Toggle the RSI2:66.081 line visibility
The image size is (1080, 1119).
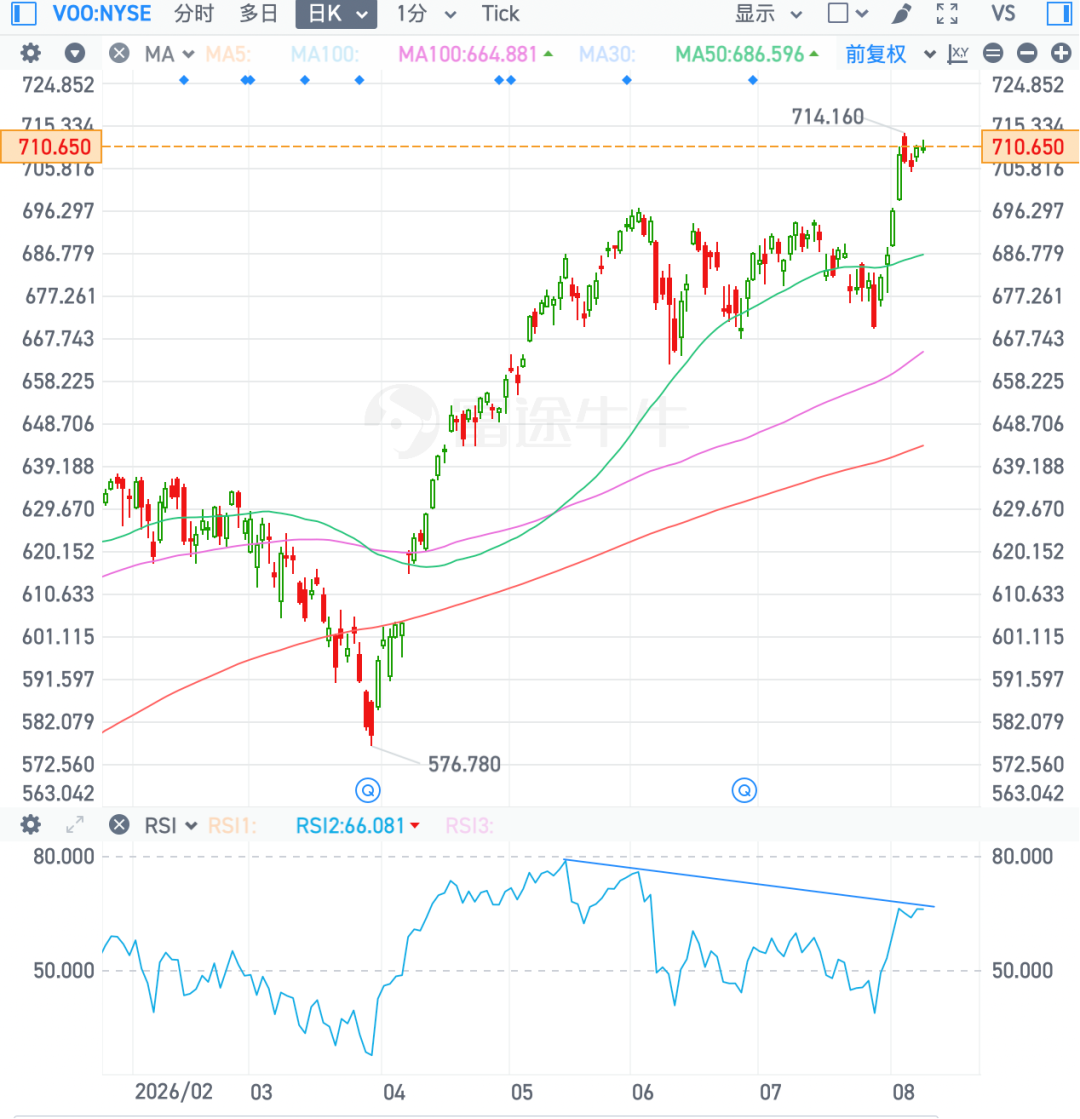coord(358,826)
